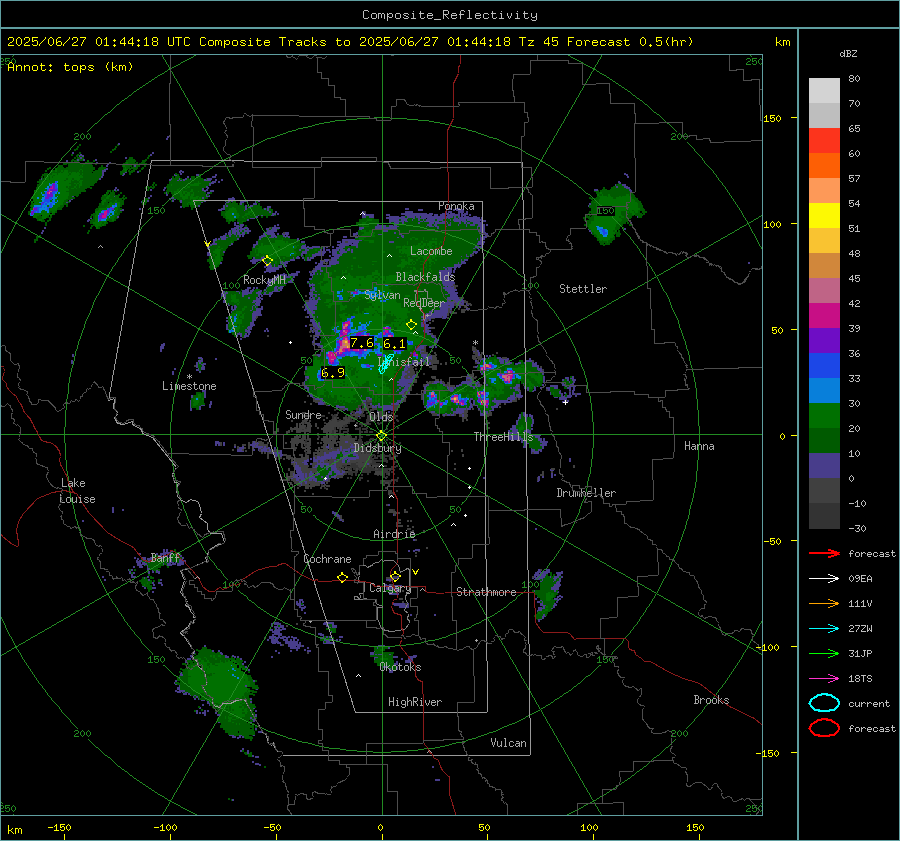The height and width of the screenshot is (841, 900).
Task: Click the yellow diamond marker below Cochrane
Action: 342,578
